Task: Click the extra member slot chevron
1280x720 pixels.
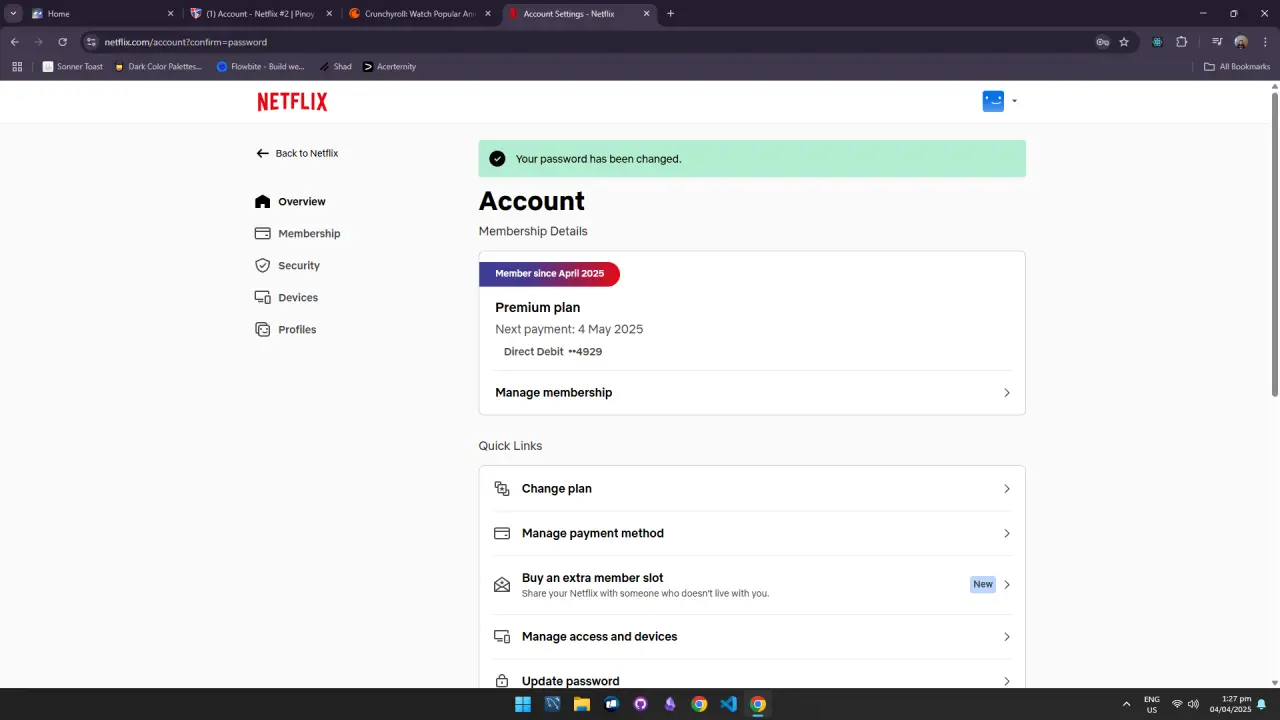Action: 1007,585
